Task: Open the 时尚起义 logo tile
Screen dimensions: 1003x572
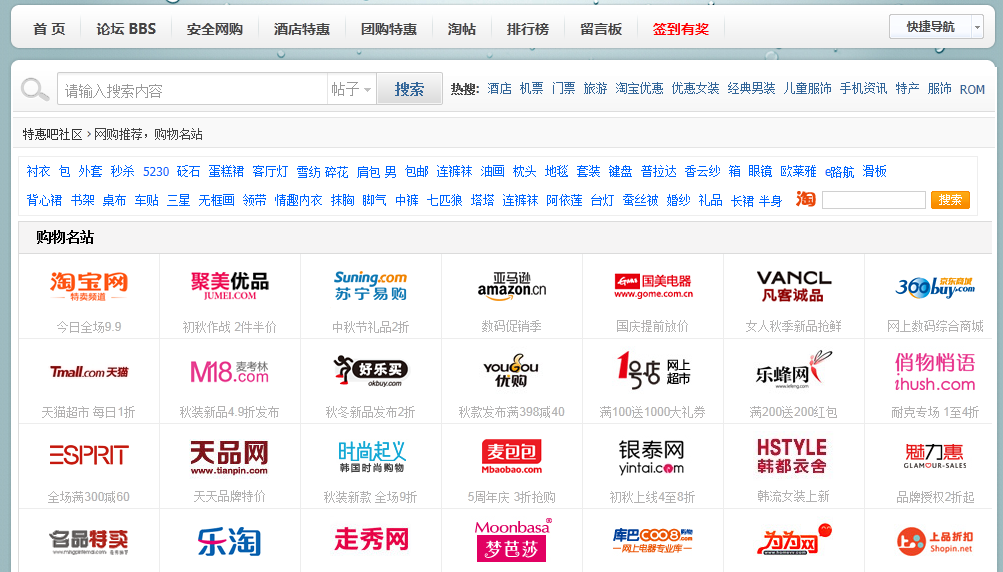Action: [x=372, y=457]
